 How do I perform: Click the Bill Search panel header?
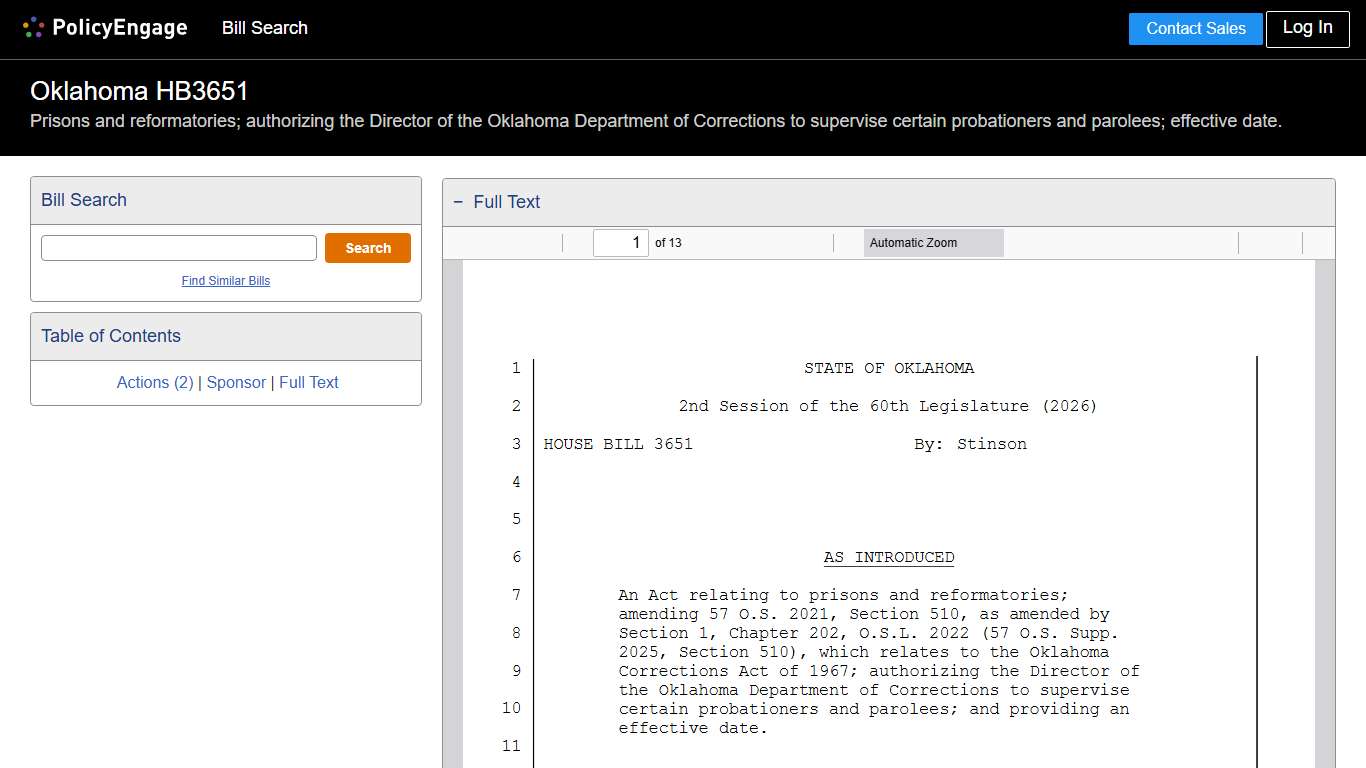coord(84,200)
